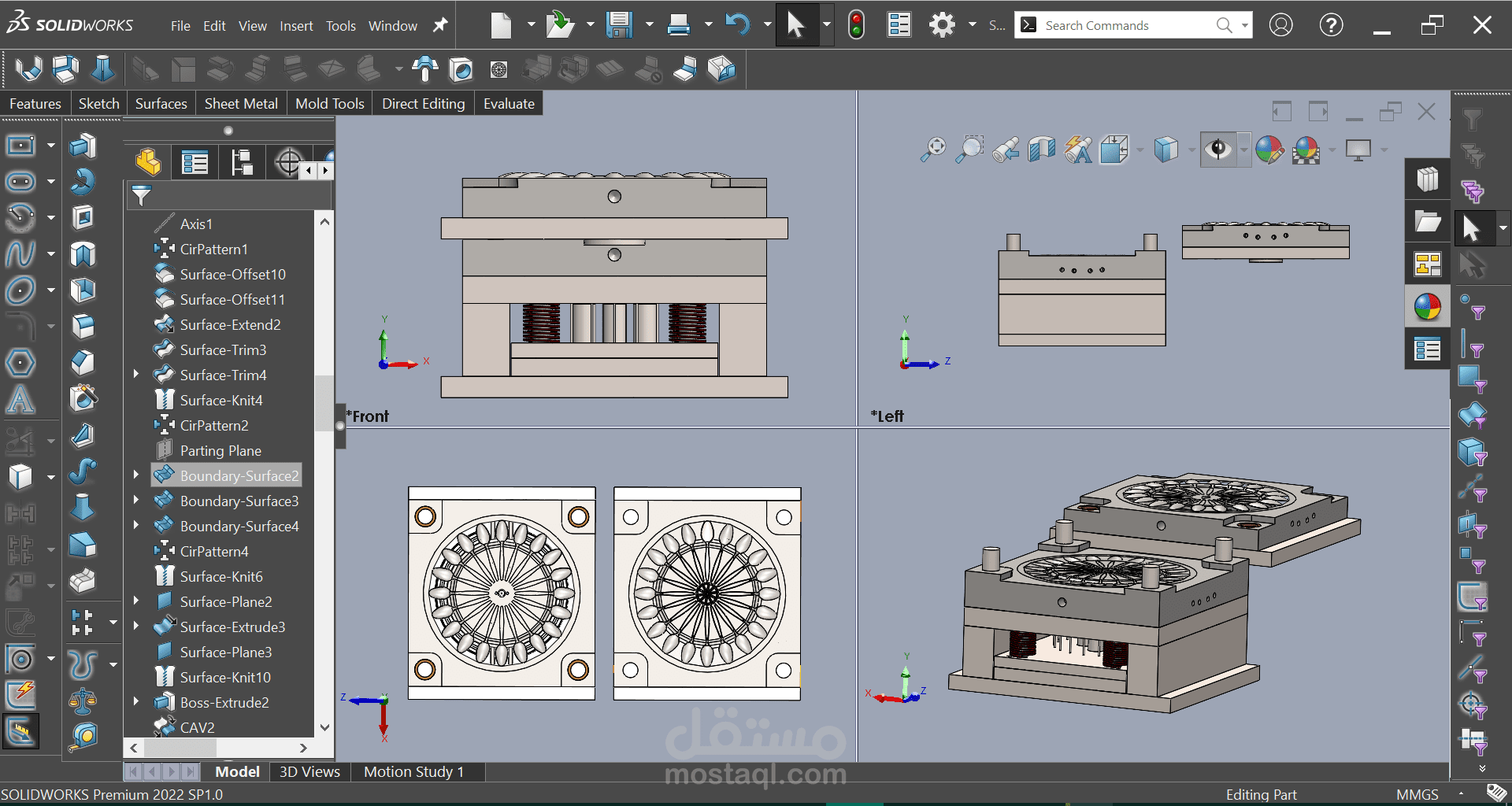The height and width of the screenshot is (806, 1512).
Task: Click the Open document icon
Action: [560, 25]
